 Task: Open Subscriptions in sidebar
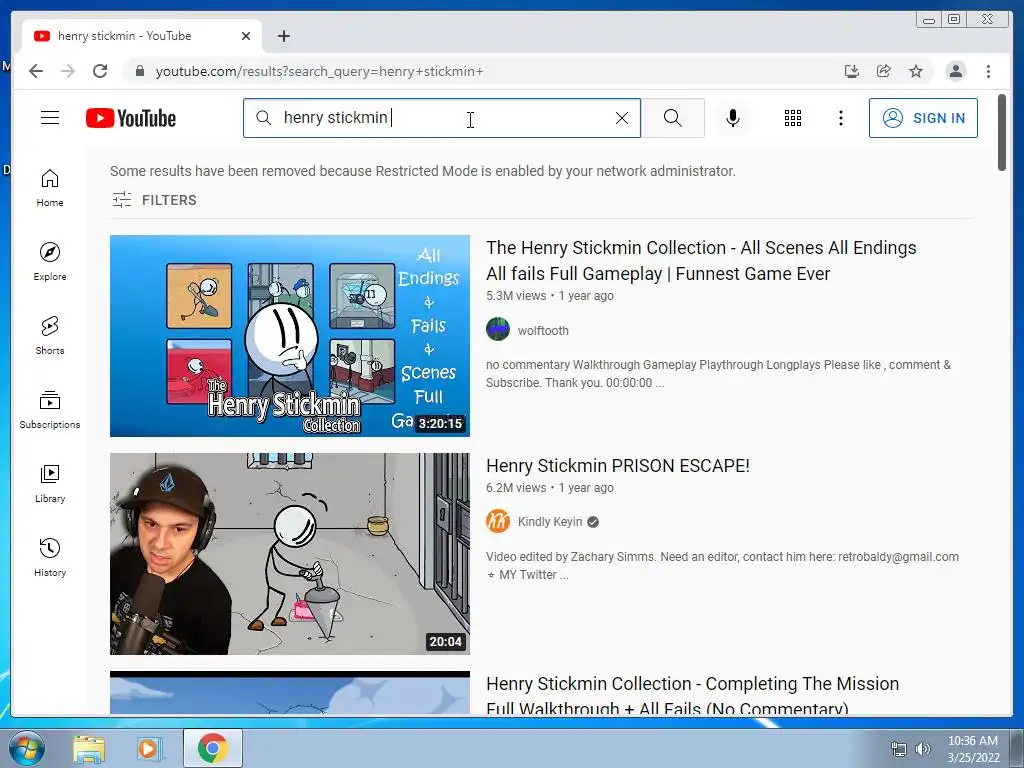[50, 409]
